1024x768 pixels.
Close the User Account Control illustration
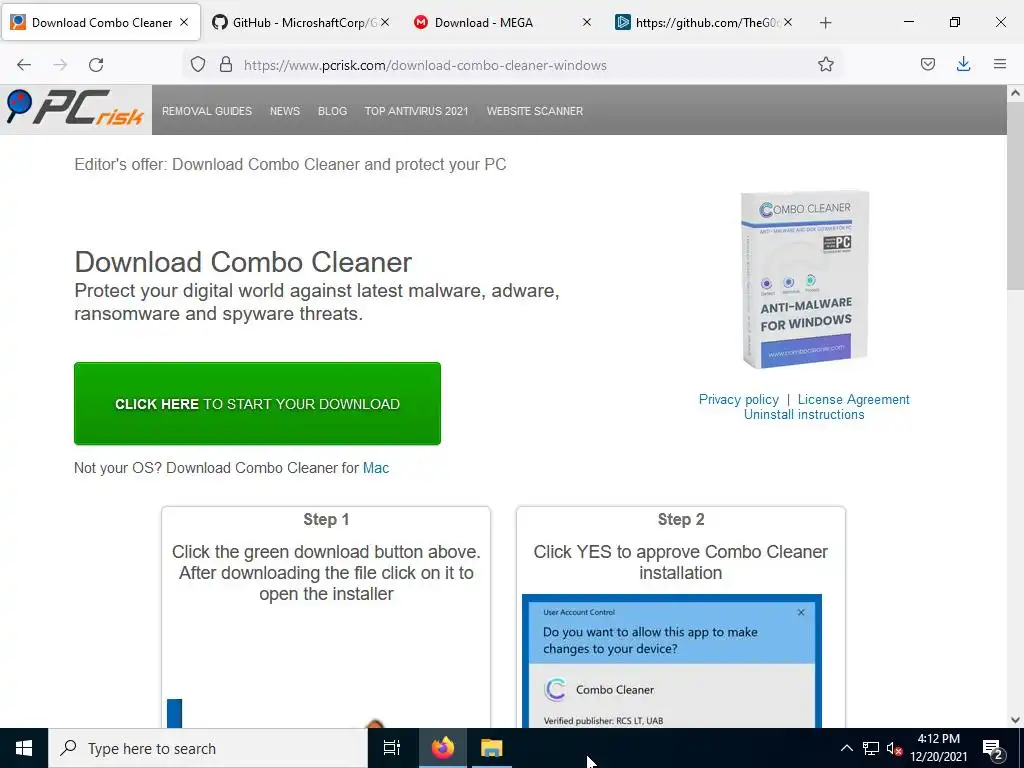[x=801, y=613]
